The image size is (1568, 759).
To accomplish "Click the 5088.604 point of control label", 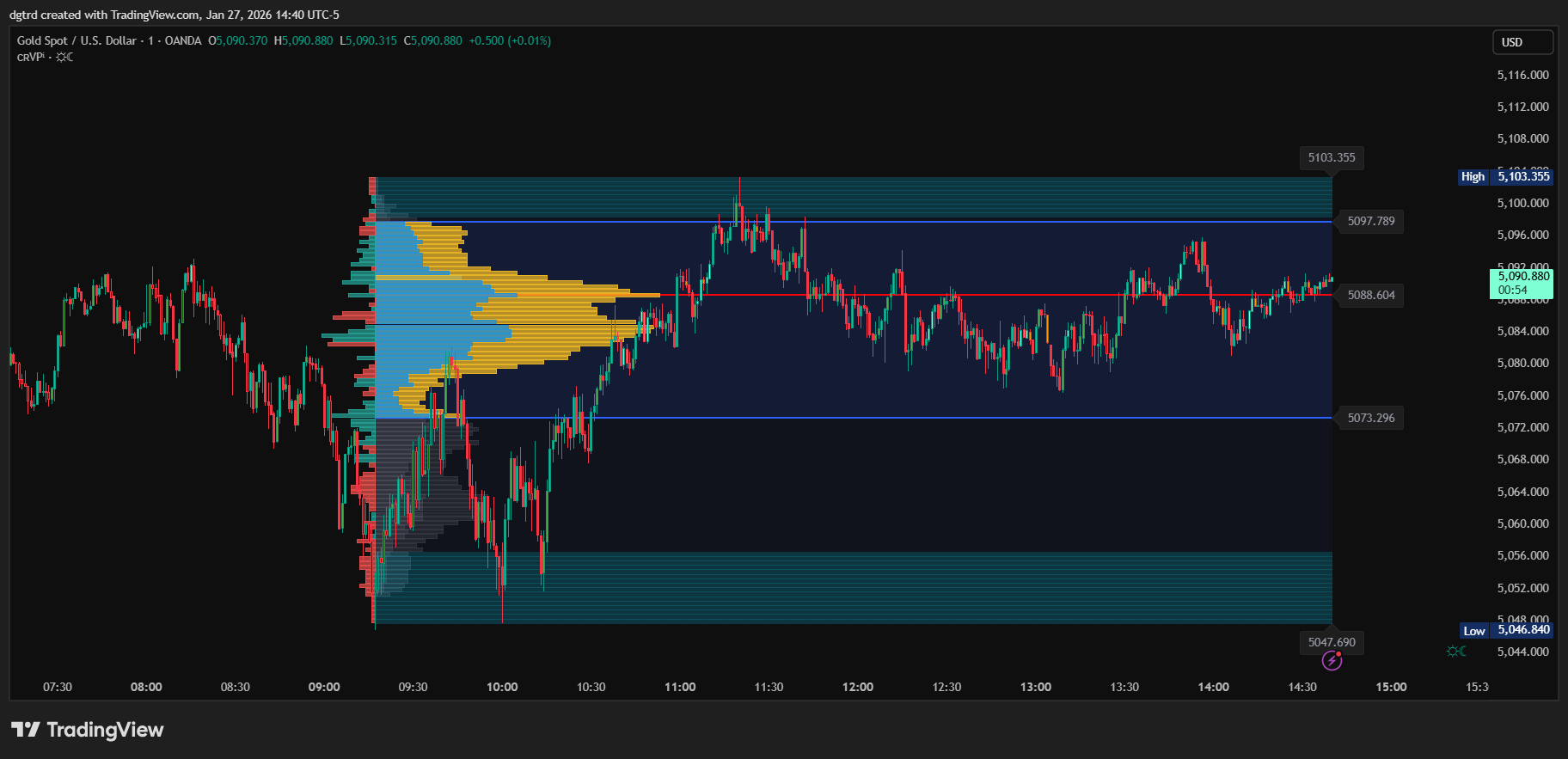I will [1371, 295].
